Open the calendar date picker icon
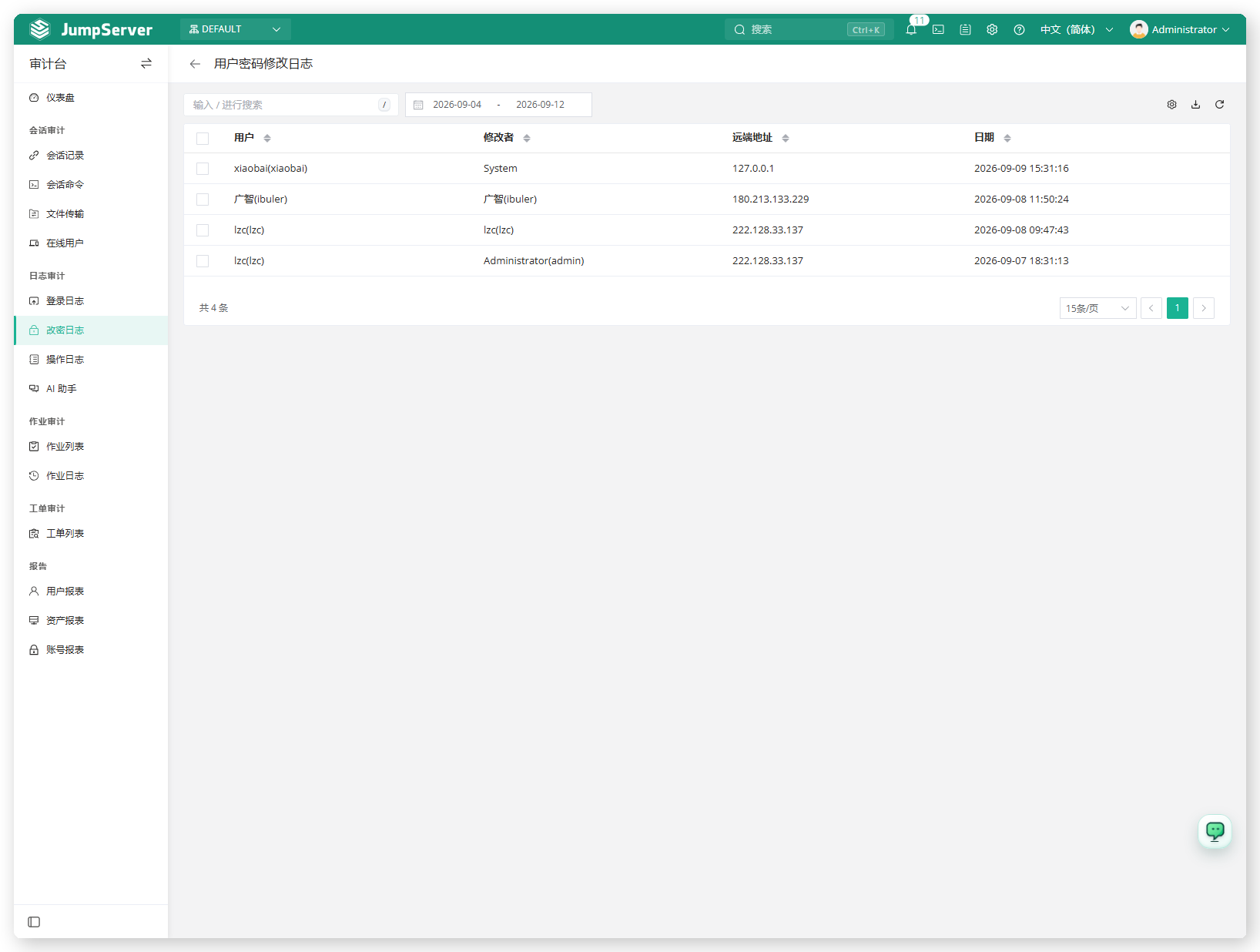Viewport: 1260px width, 952px height. (x=418, y=105)
